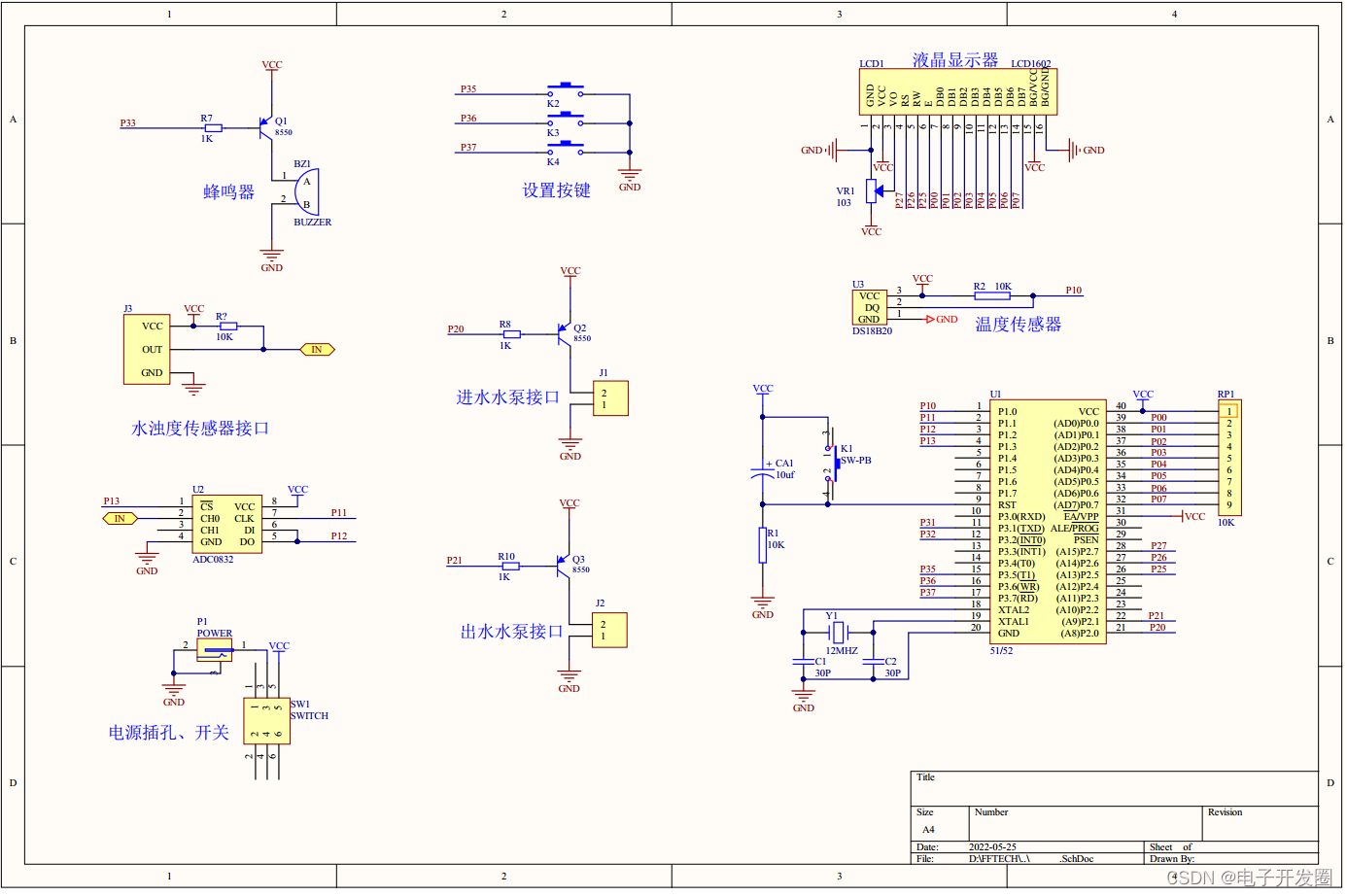Viewport: 1347px width, 896px height.
Task: Select the 电源插孔、开关 label
Action: coord(169,732)
